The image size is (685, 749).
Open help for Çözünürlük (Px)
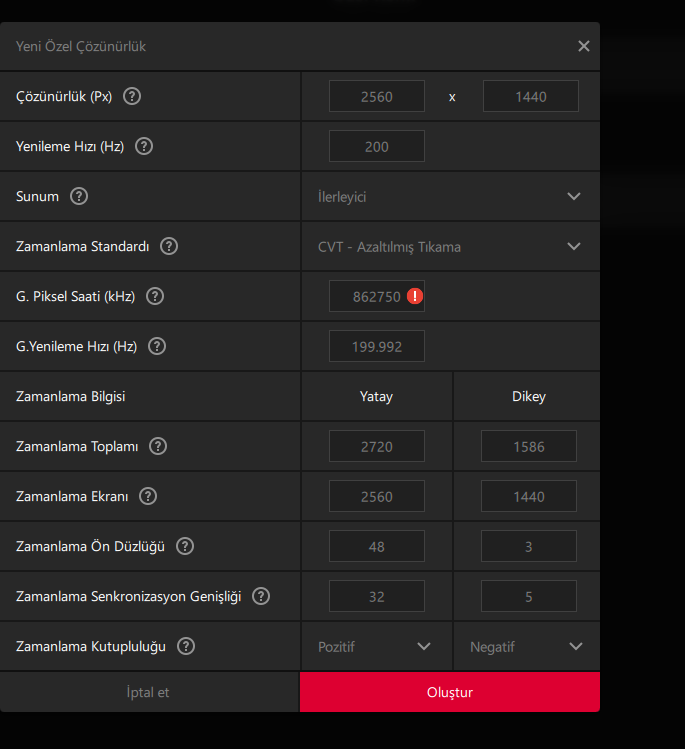tap(132, 96)
